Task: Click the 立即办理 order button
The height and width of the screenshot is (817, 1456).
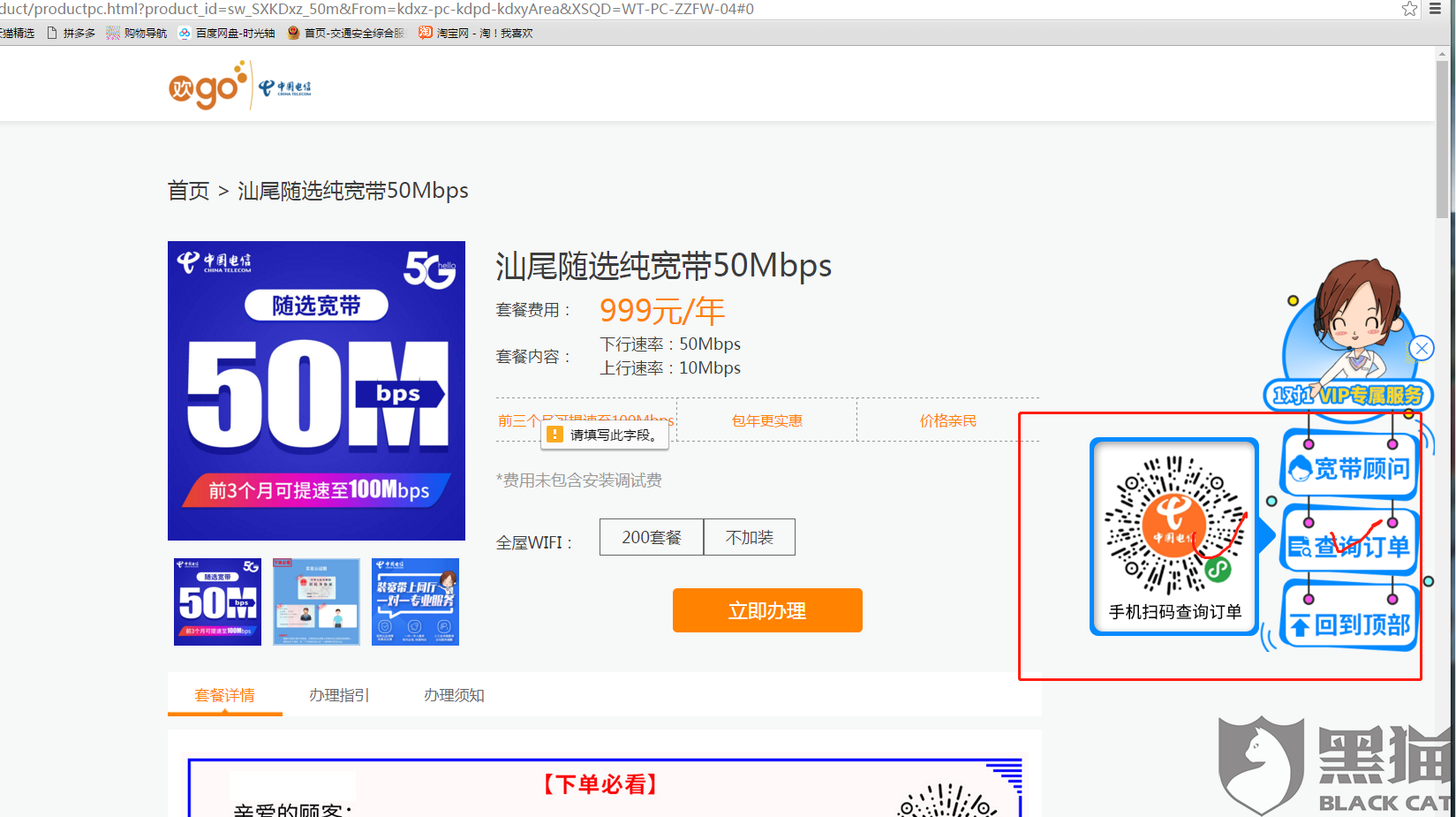Action: point(766,609)
